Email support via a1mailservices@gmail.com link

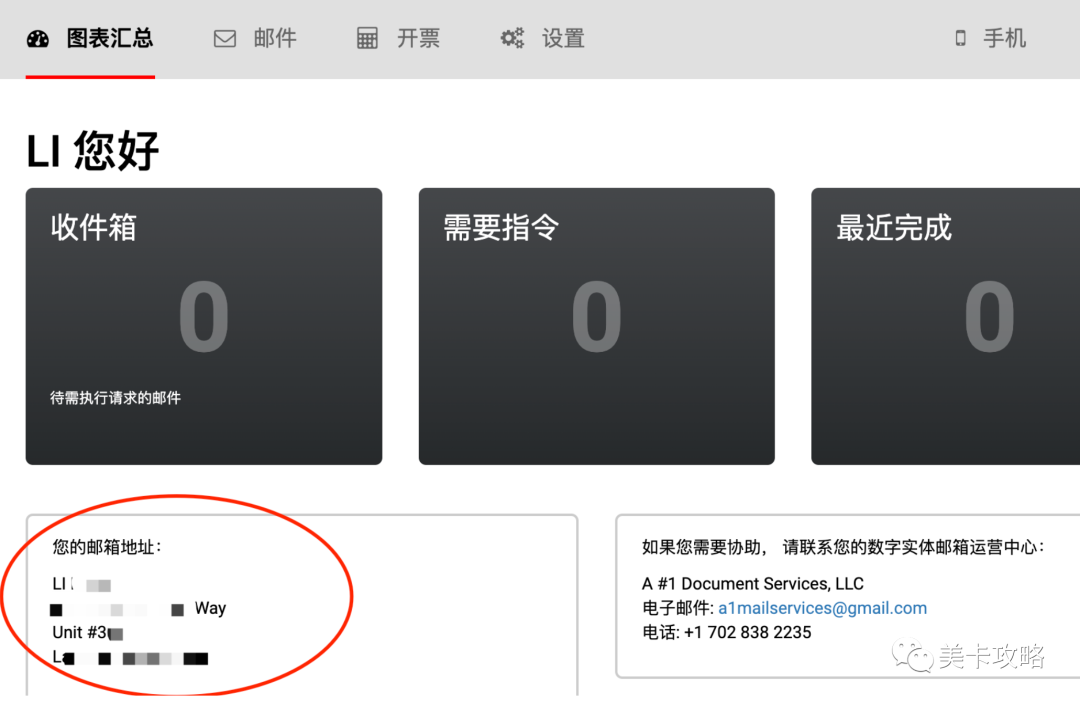pos(822,607)
